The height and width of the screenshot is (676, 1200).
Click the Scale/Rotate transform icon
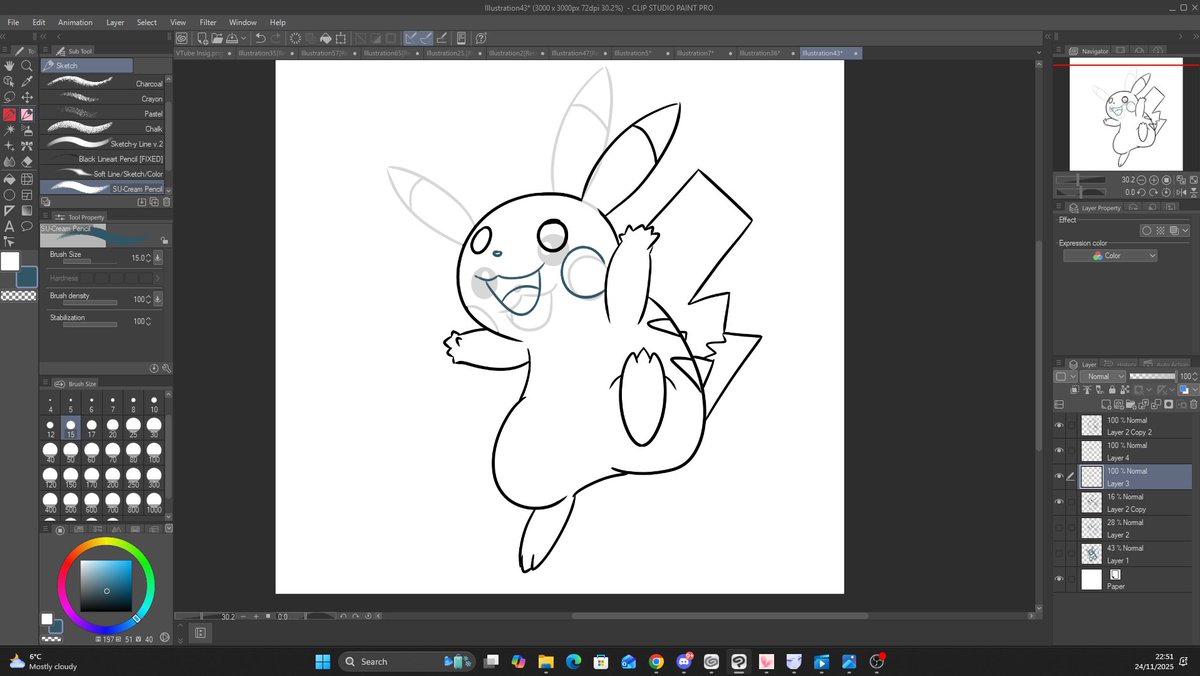[341, 38]
